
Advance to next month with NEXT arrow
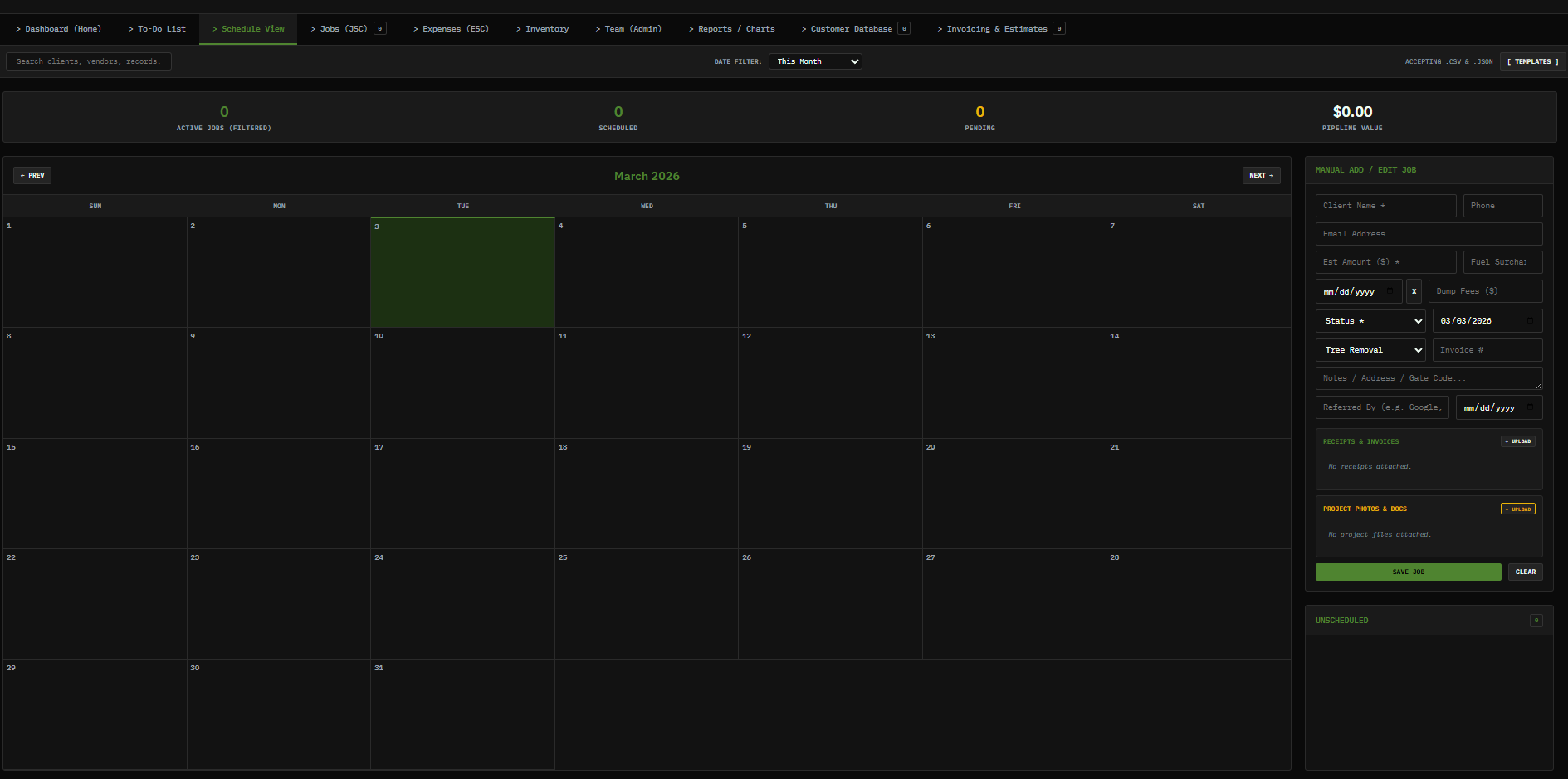pos(1261,176)
